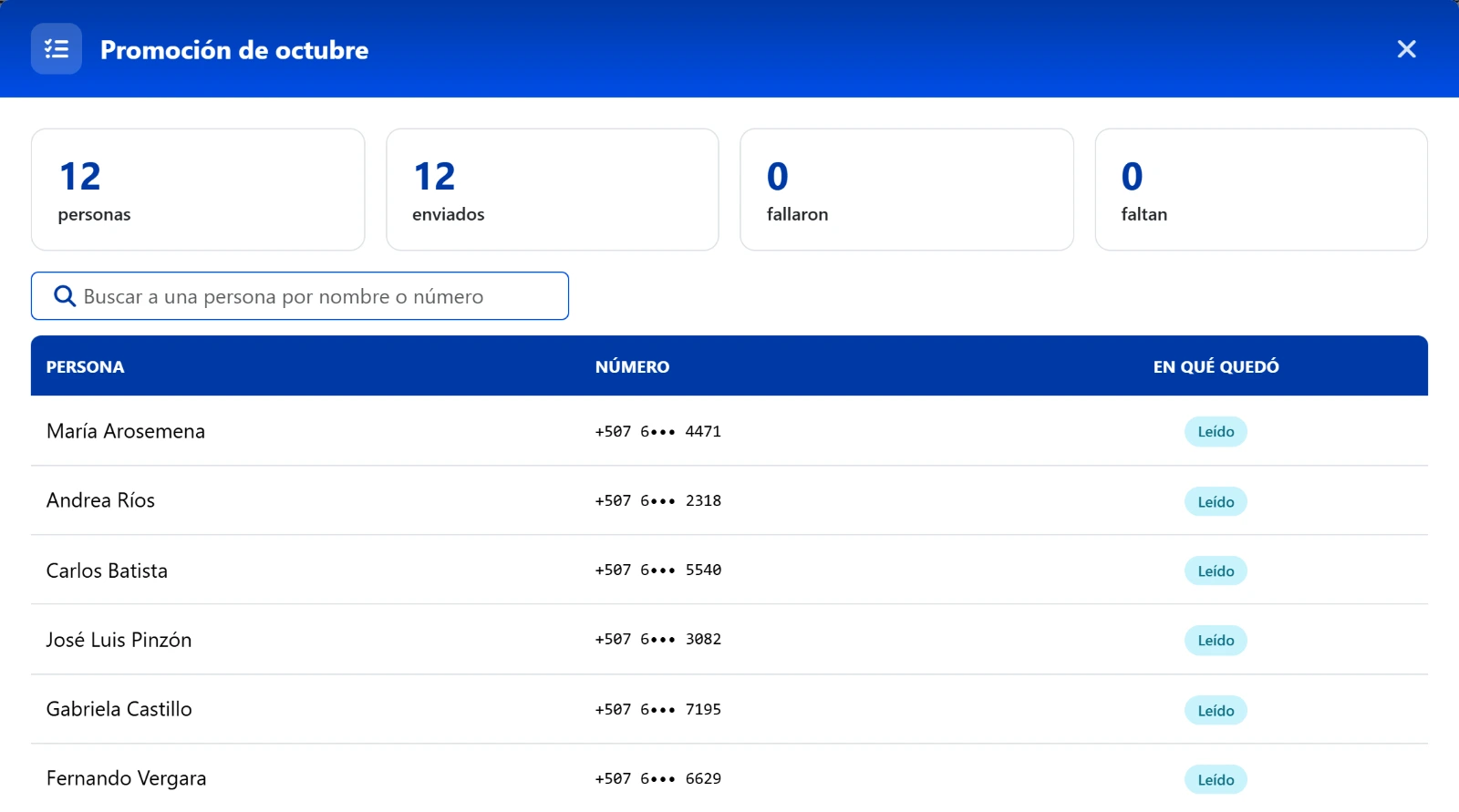The width and height of the screenshot is (1459, 812).
Task: Select the 12 enviados summary card
Action: pos(553,190)
